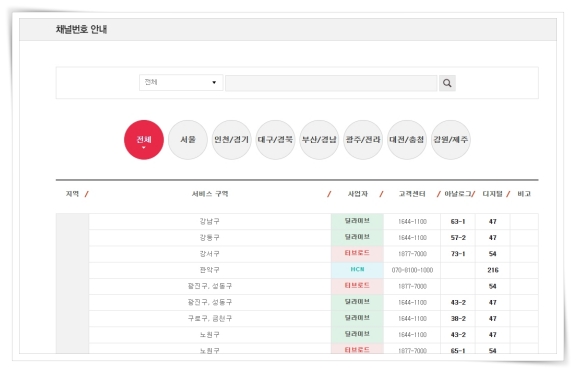Click the 아날로그 column header
Image resolution: width=576 pixels, height=373 pixels.
click(x=457, y=194)
